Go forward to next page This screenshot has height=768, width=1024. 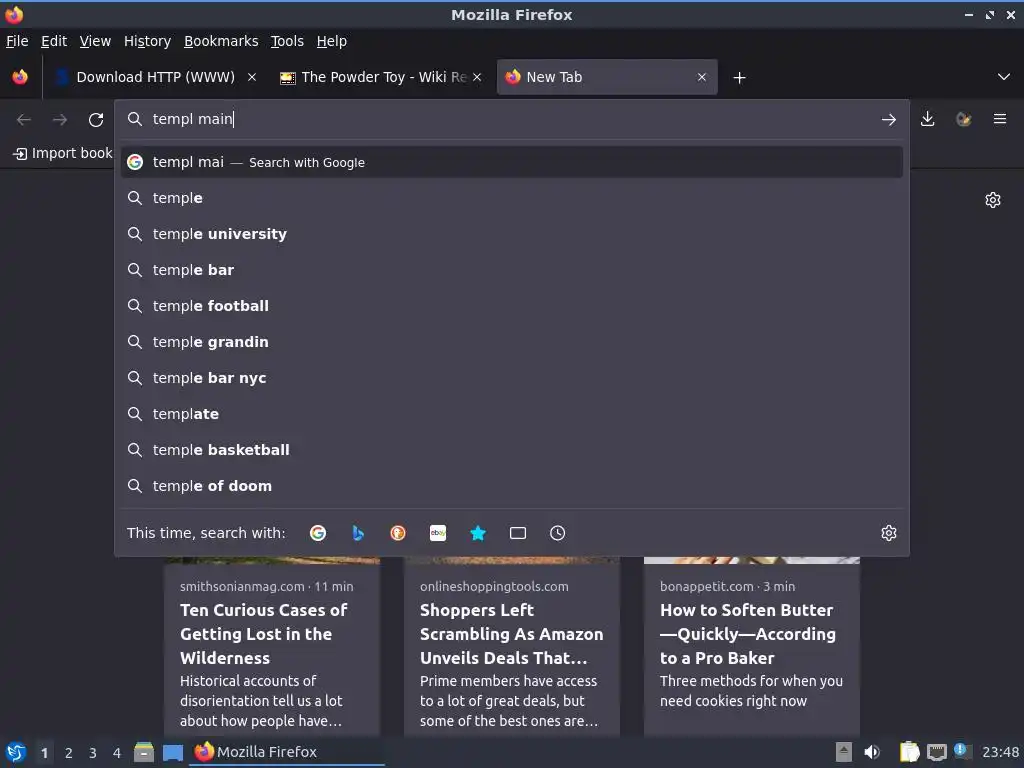click(60, 120)
